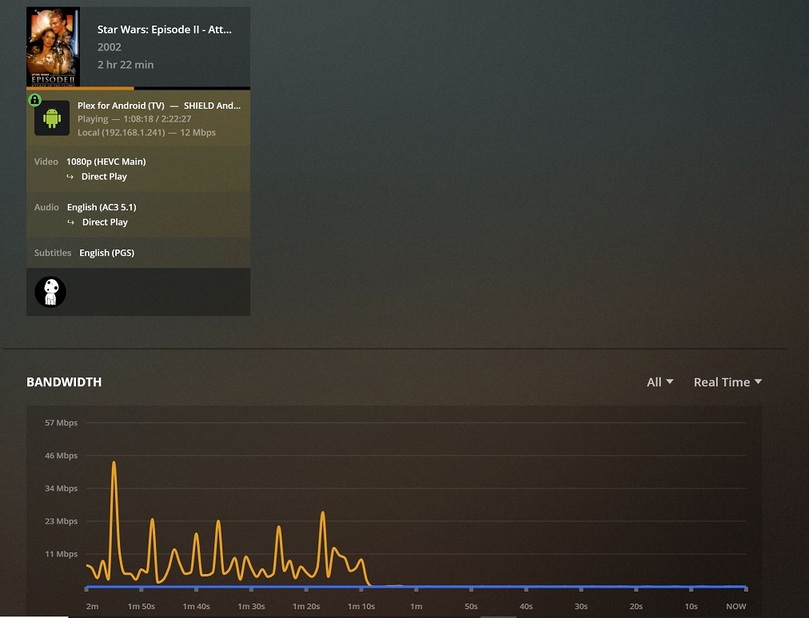Screen dimensions: 809x618
Task: Select the '34 Mbps' axis label
Action: pos(61,489)
